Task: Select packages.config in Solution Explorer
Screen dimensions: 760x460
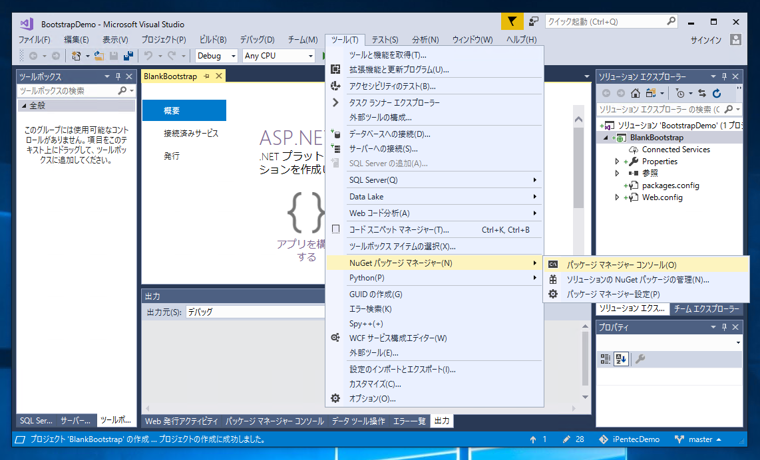Action: coord(670,185)
